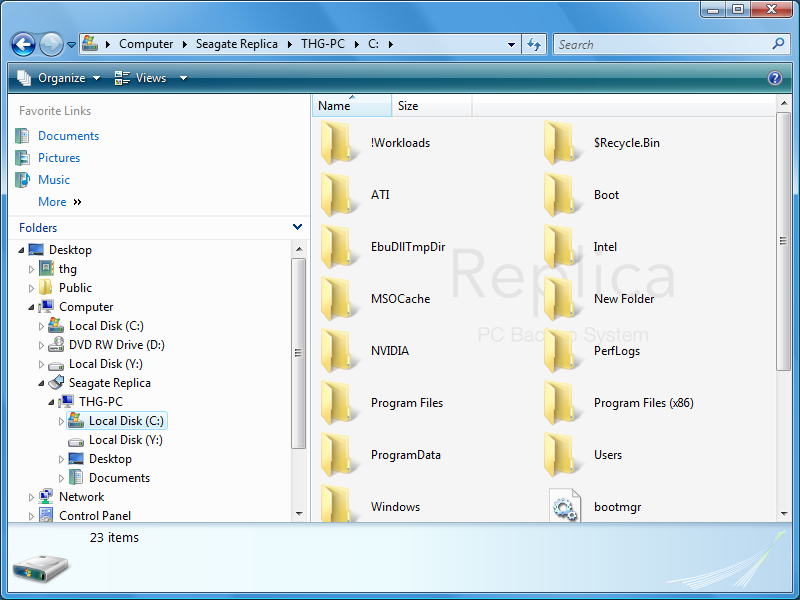Collapse the Folders pane with its chevron
The width and height of the screenshot is (800, 600).
(x=297, y=227)
